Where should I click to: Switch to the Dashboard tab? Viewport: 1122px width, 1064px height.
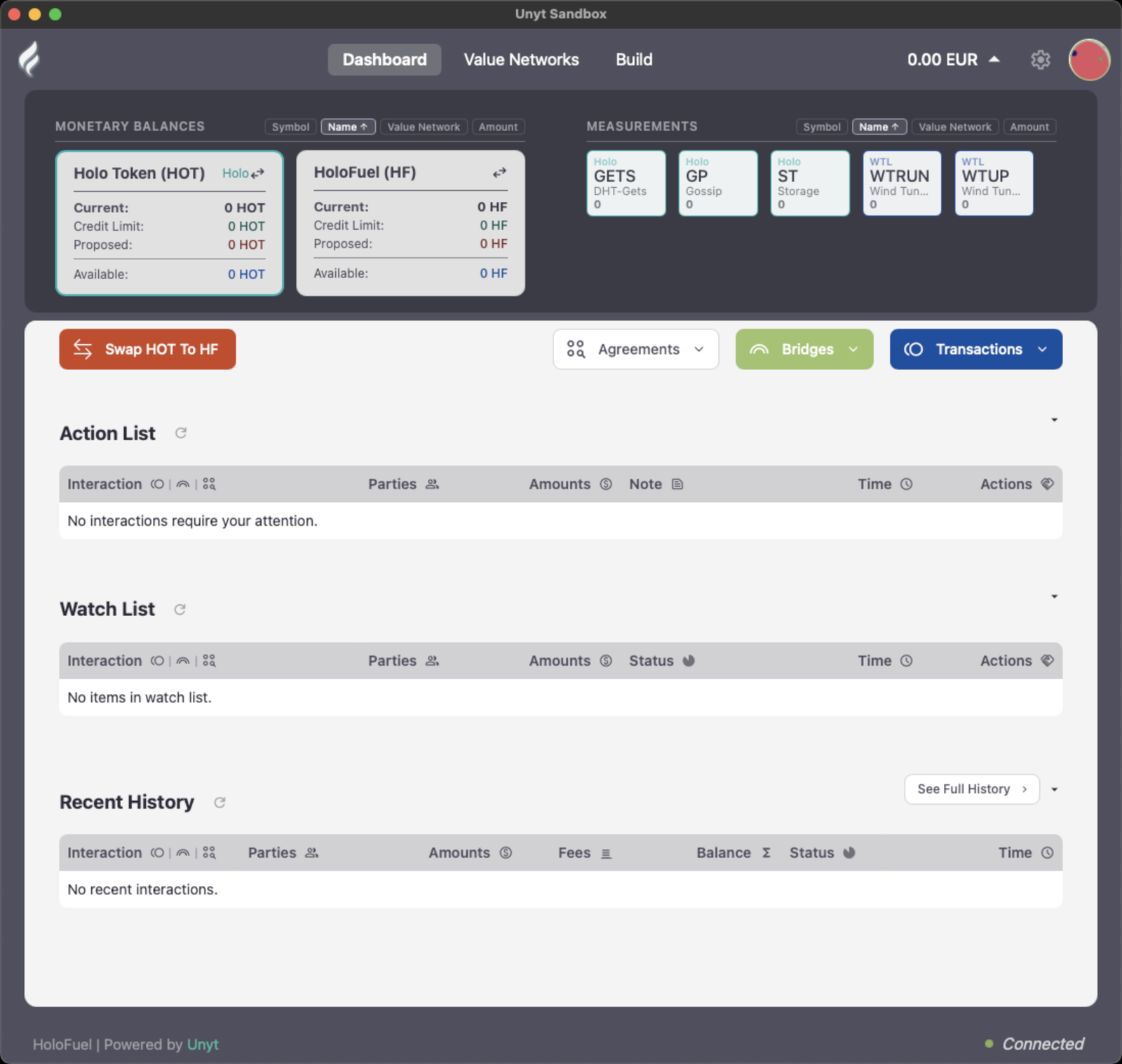(x=384, y=60)
